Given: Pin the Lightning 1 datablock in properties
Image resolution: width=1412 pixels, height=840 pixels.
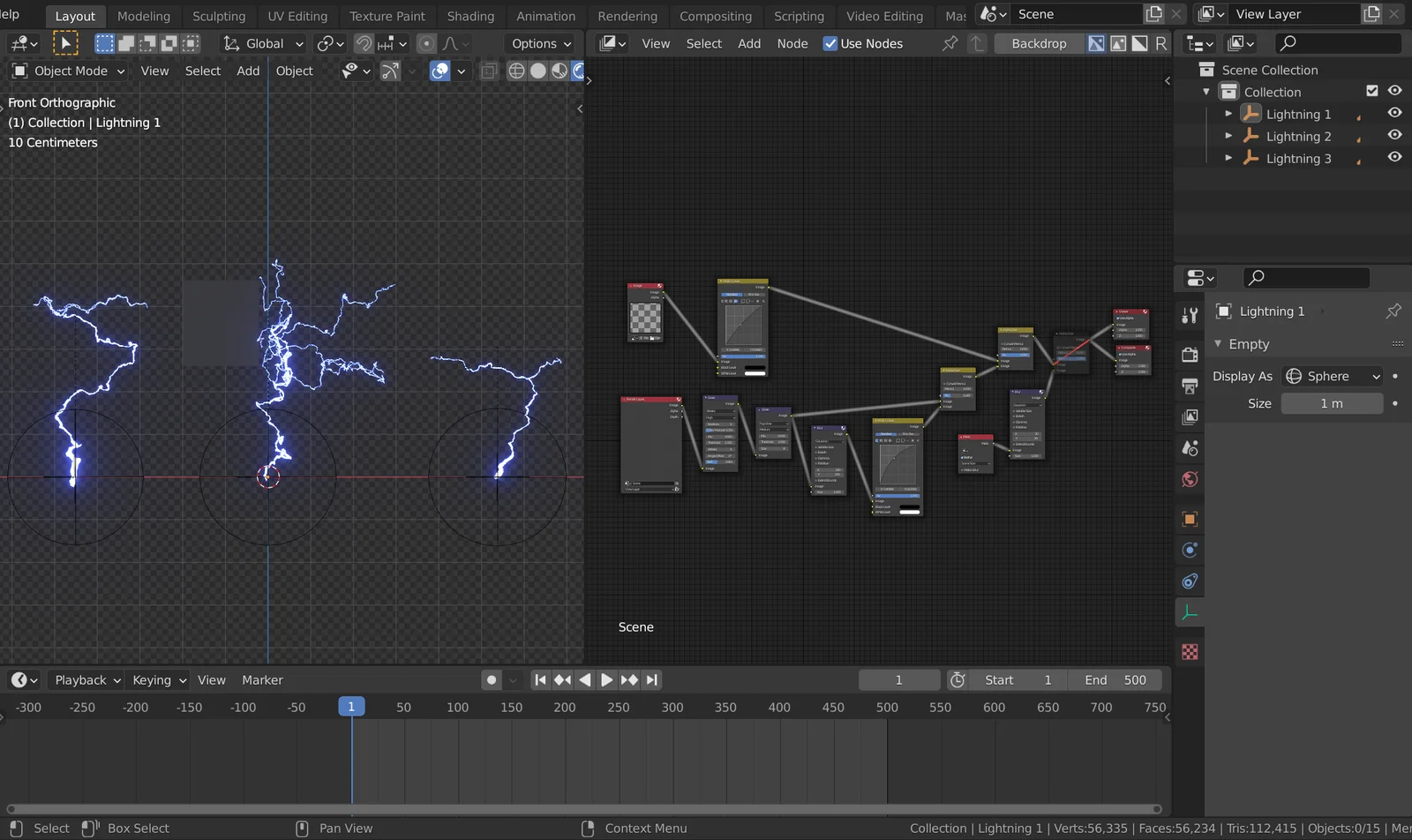Looking at the screenshot, I should (1393, 311).
